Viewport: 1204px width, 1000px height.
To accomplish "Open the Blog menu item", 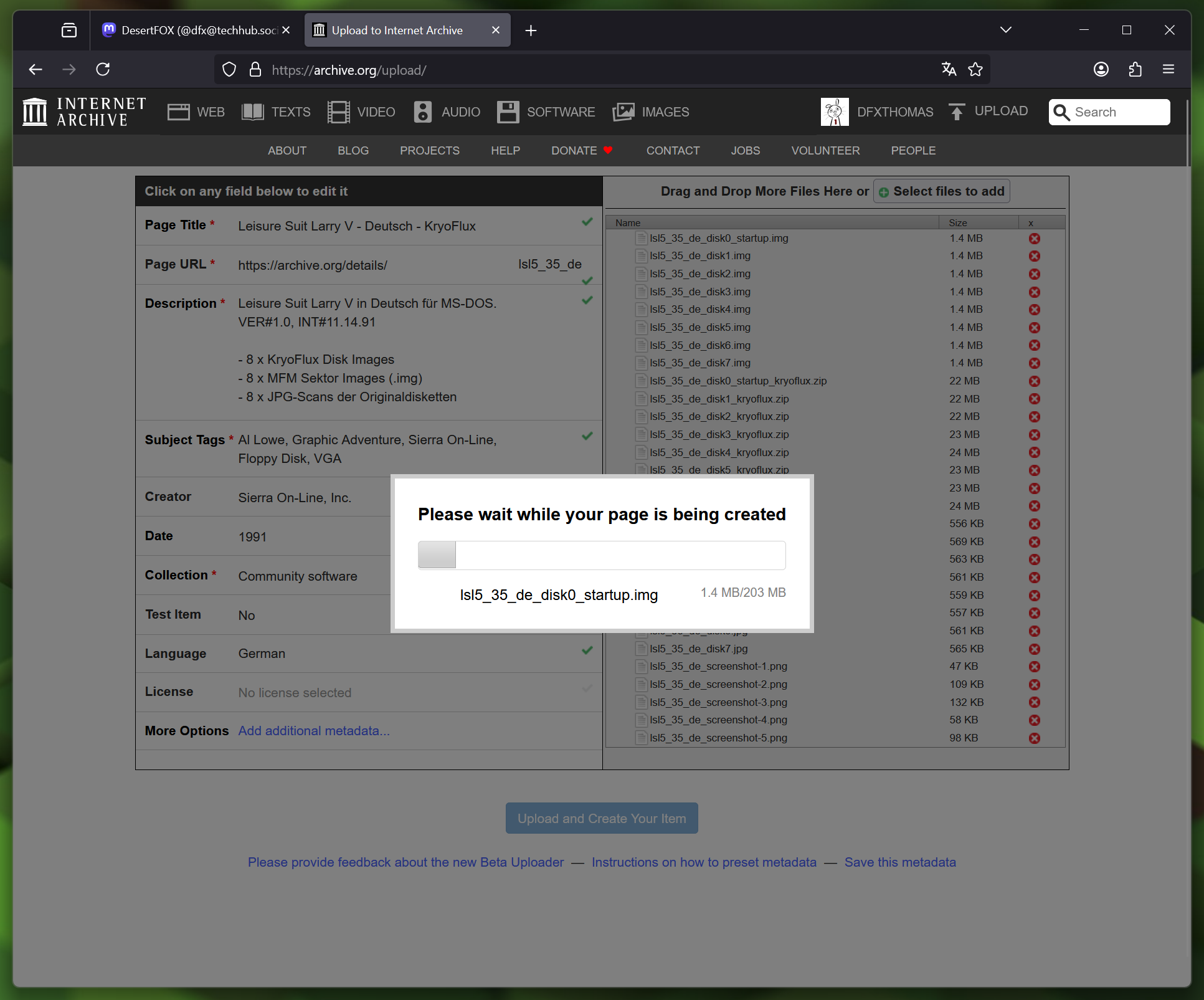I will click(353, 151).
